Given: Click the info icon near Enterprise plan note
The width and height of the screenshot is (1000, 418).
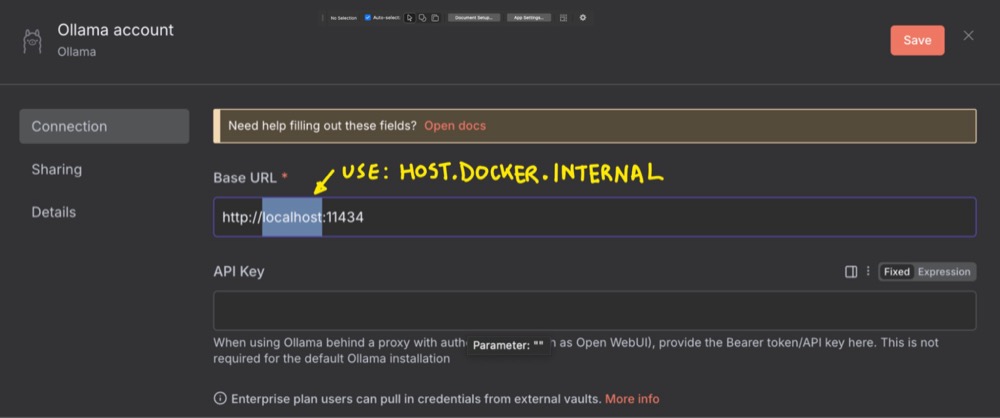Looking at the screenshot, I should [220, 399].
